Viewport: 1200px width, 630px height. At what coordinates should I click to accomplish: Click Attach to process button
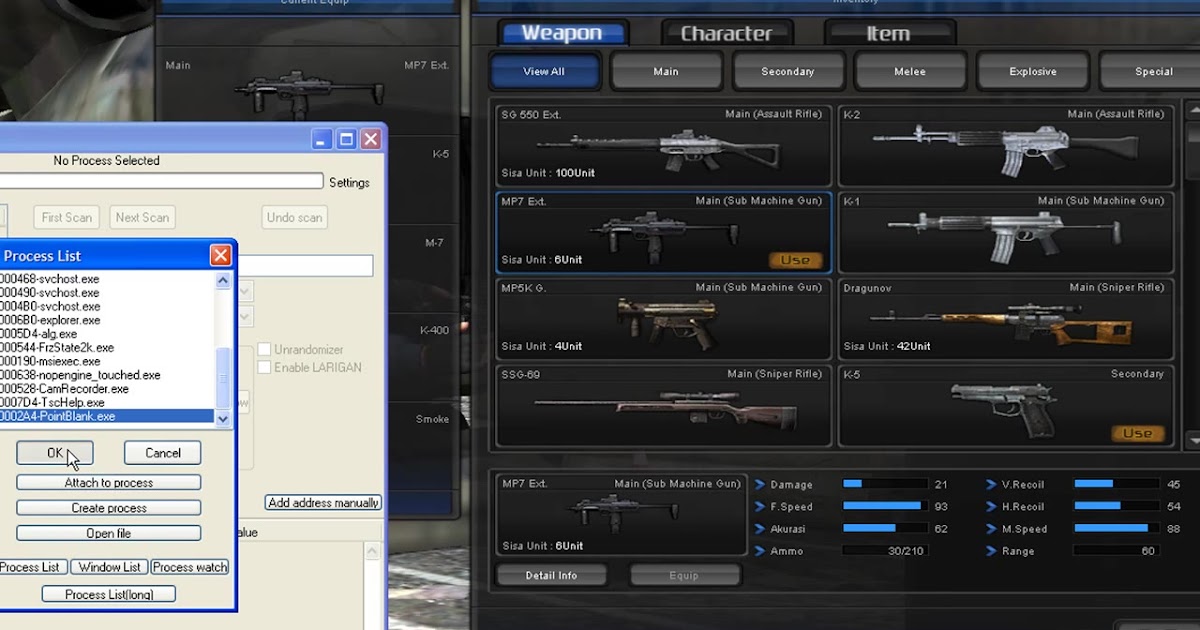point(109,483)
